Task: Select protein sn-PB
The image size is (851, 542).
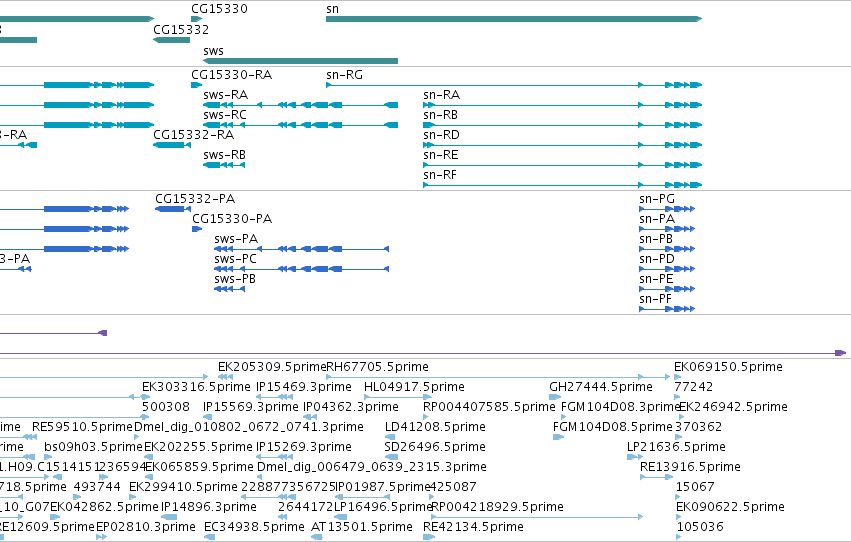Action: pos(667,249)
